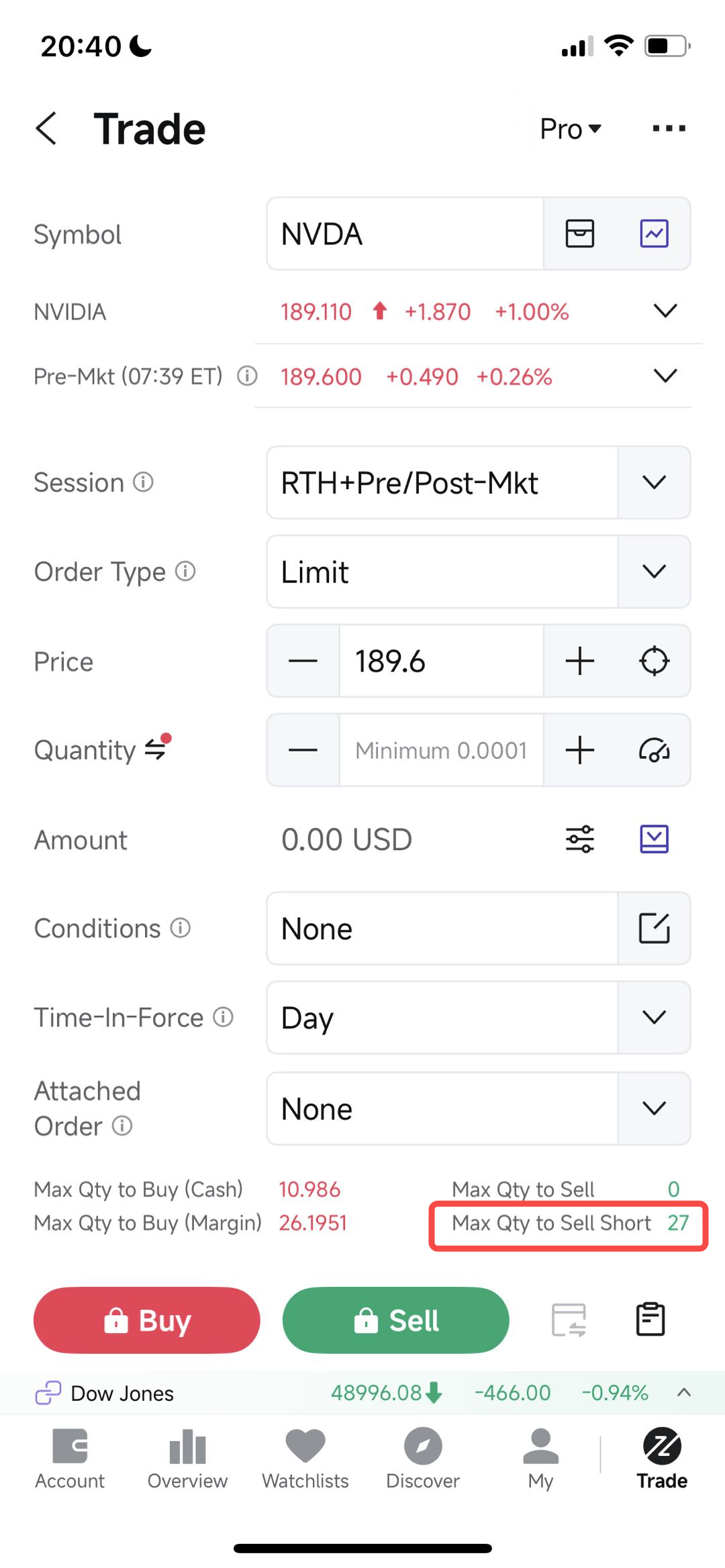Toggle the Quantity swap unit icon
Screen dimensions: 725x1568
[156, 749]
